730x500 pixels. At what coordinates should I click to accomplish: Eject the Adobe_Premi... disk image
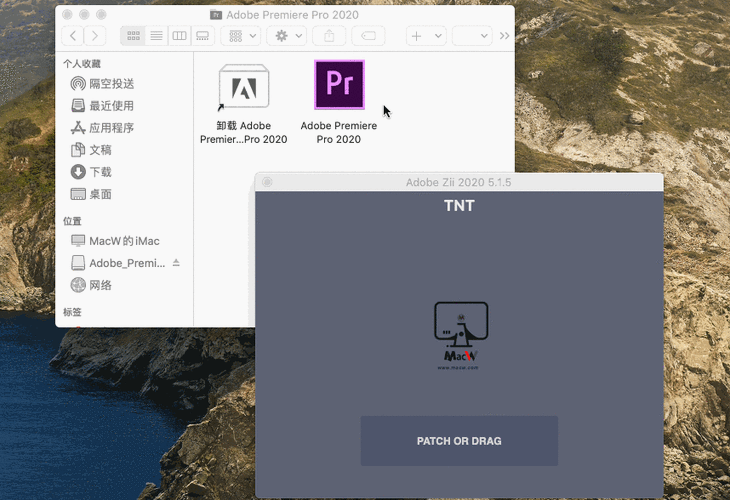pyautogui.click(x=176, y=263)
